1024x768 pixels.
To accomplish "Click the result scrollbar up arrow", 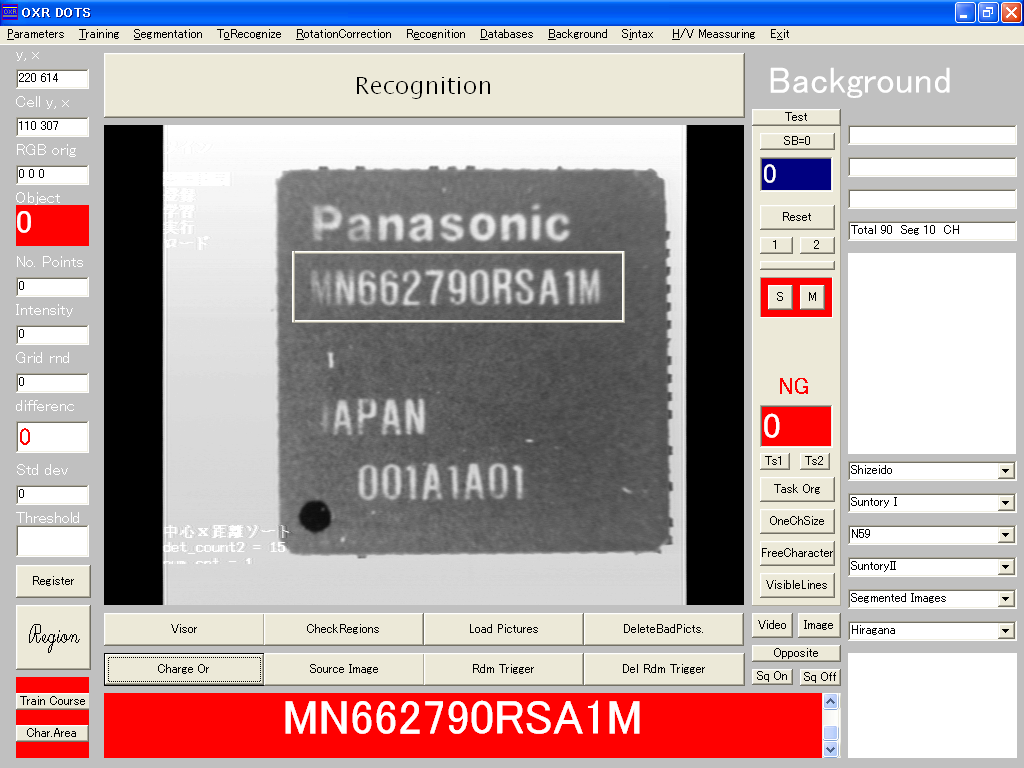I will click(x=831, y=701).
